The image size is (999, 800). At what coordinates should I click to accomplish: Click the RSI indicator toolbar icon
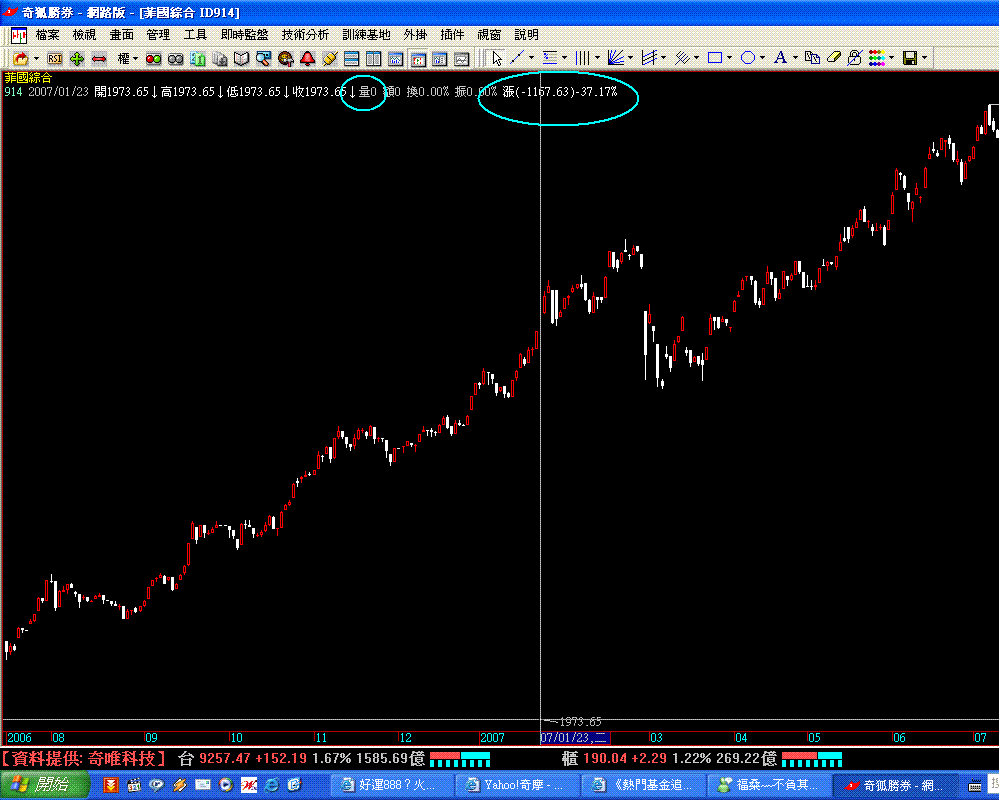click(55, 59)
